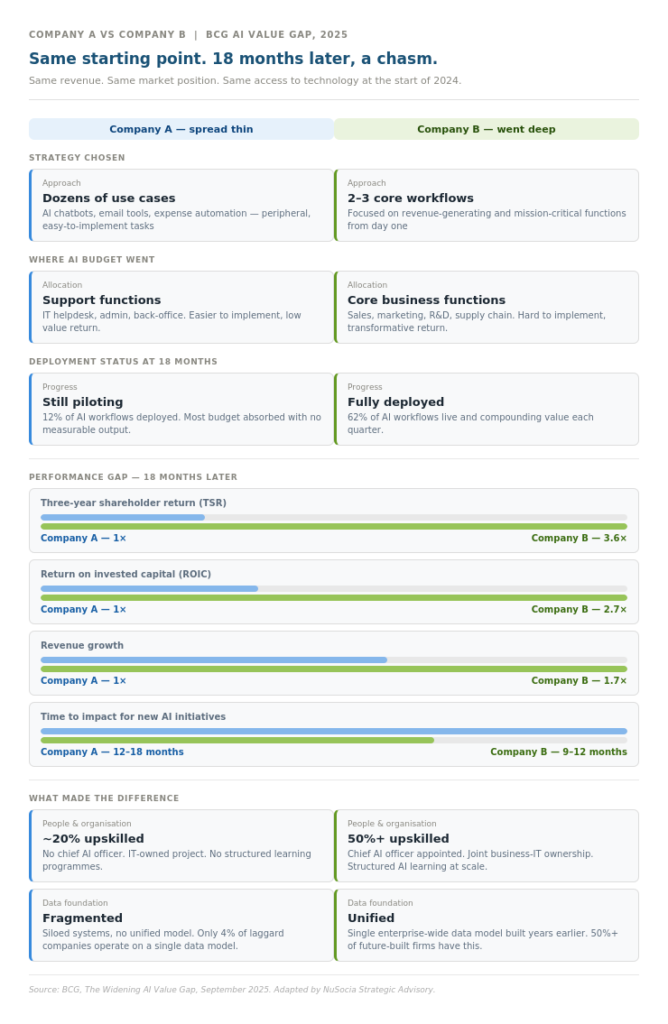Screen dimensions: 668x1024
Task: Select the Company B — went deep header
Action: click(486, 129)
